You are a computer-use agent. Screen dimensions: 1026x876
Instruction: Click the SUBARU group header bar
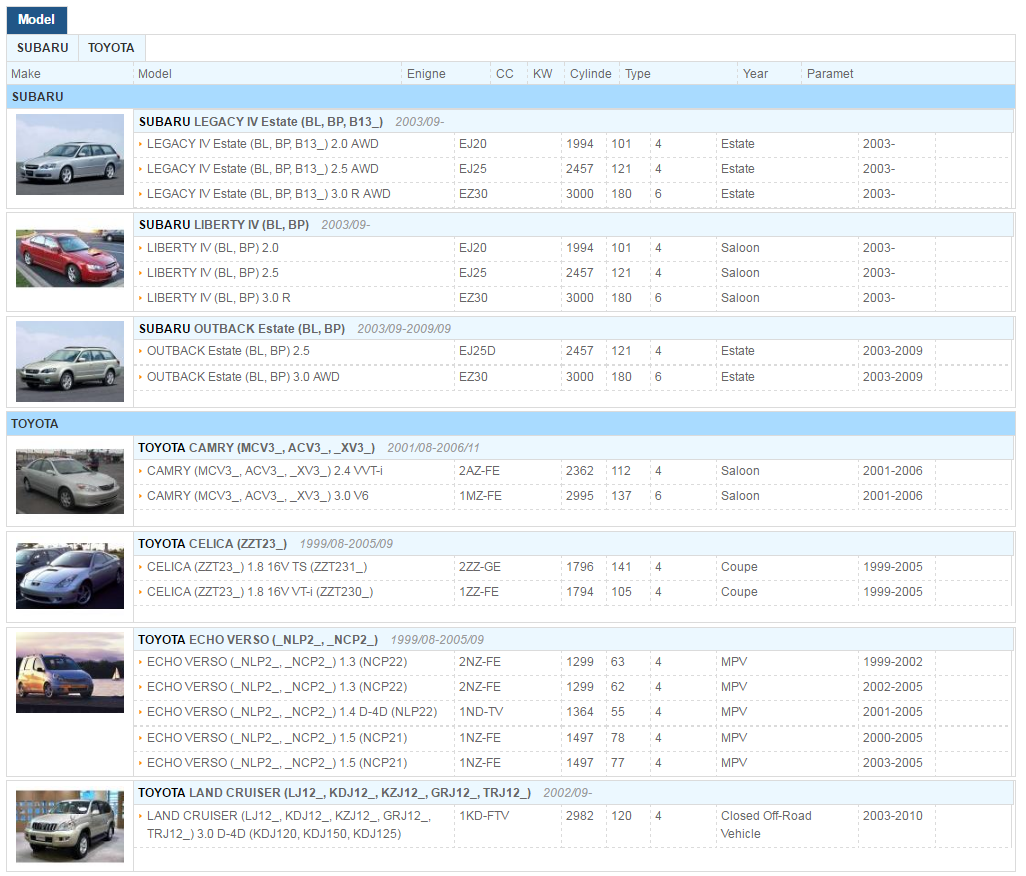(511, 97)
